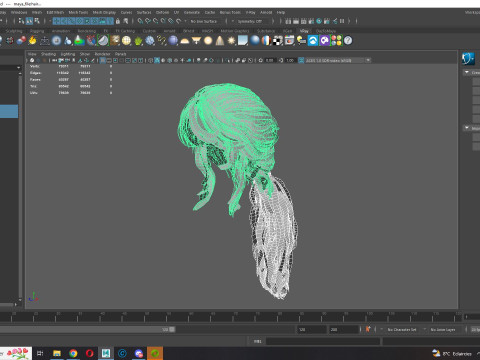
Task: Click the fire effect shelf icon
Action: 32,41
